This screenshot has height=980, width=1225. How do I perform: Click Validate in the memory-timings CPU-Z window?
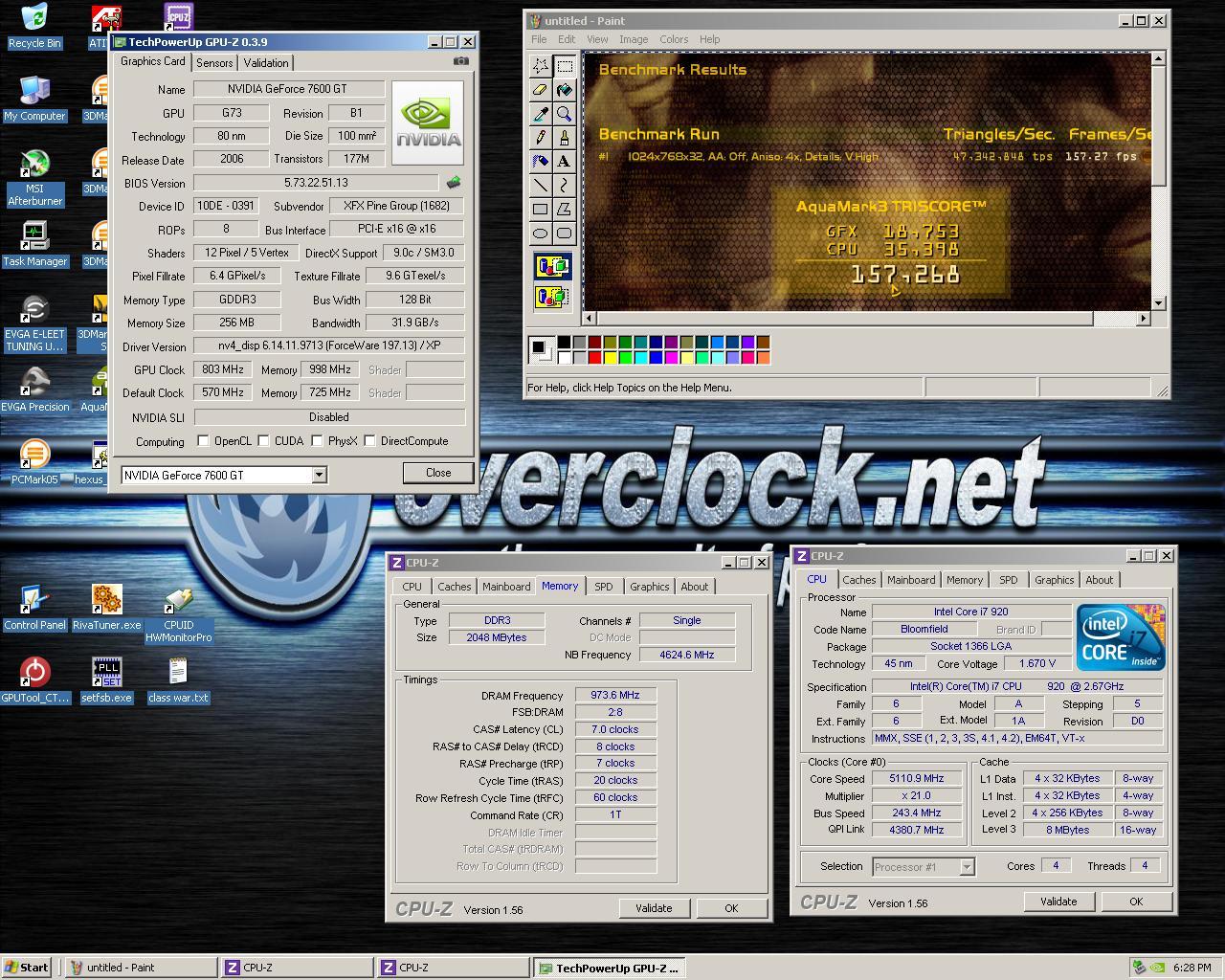click(654, 908)
